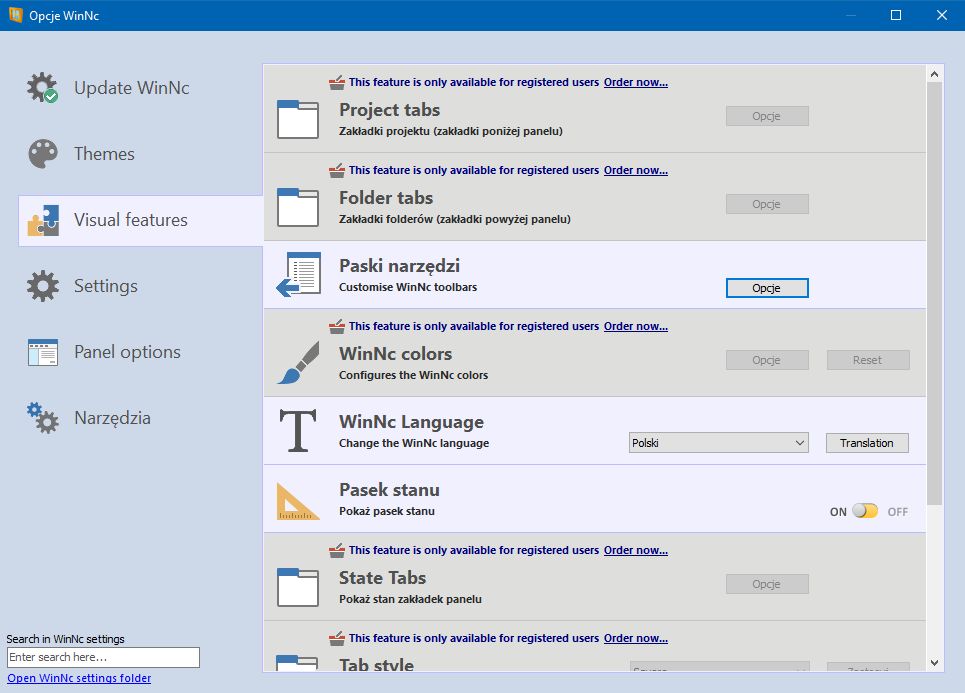Image resolution: width=965 pixels, height=693 pixels.
Task: Click the WinNc Language heading
Action: [411, 422]
